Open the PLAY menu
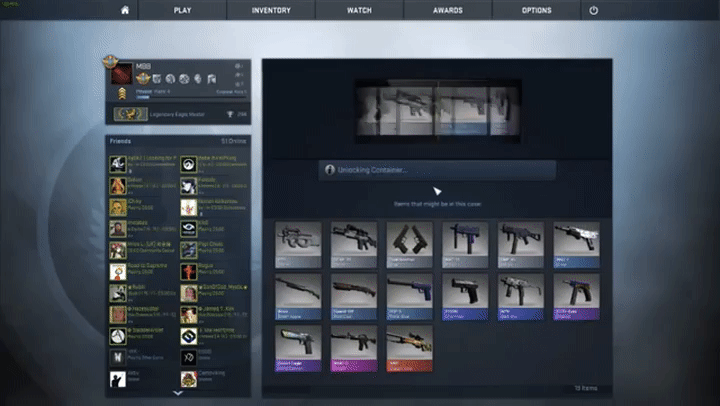 [182, 10]
